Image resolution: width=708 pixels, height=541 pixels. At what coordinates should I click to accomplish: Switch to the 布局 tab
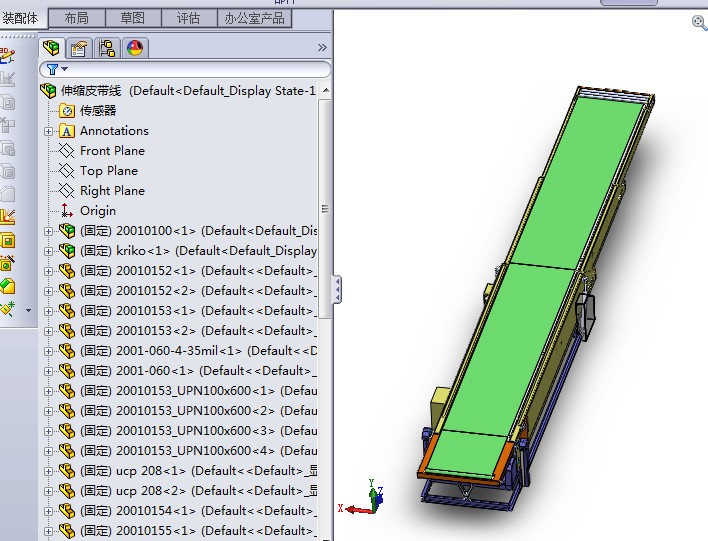tap(76, 19)
